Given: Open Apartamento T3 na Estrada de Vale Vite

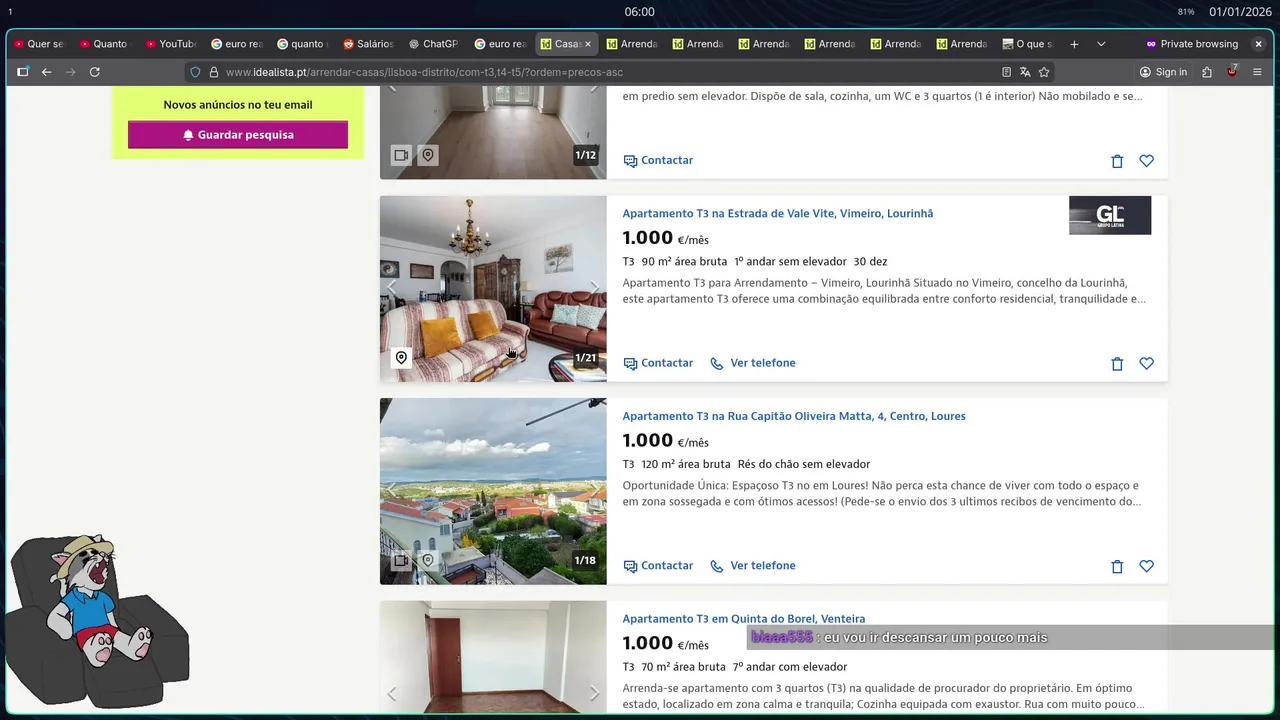Looking at the screenshot, I should [x=778, y=213].
